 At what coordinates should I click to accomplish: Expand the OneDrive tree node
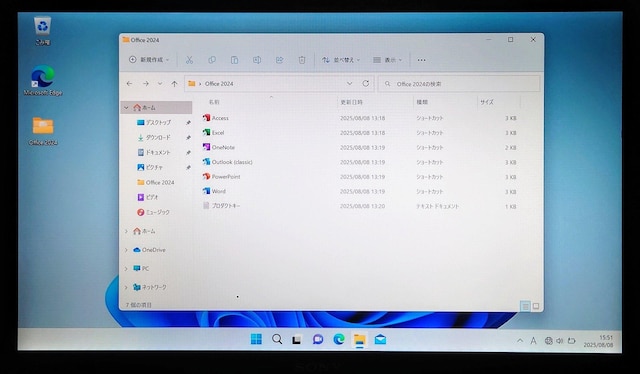click(126, 250)
